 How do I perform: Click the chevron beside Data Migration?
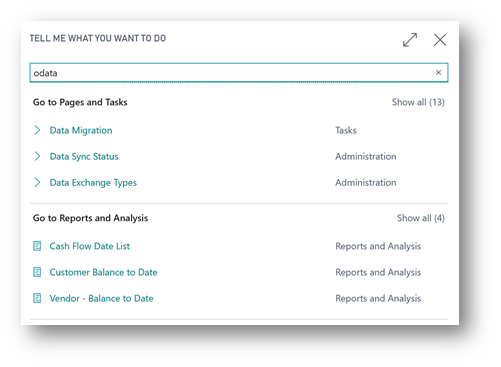(x=37, y=130)
